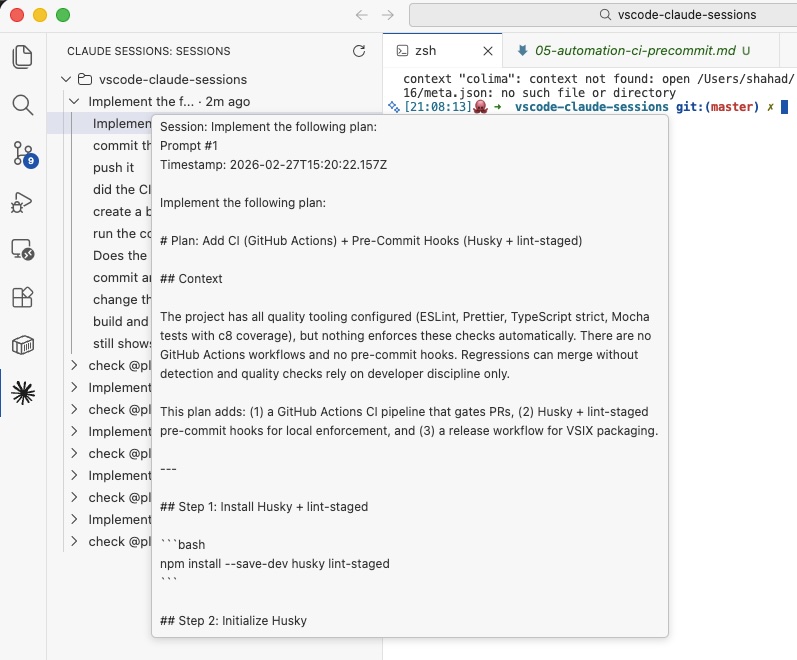This screenshot has height=660, width=797.
Task: Open the Run and Debug view
Action: pyautogui.click(x=22, y=202)
